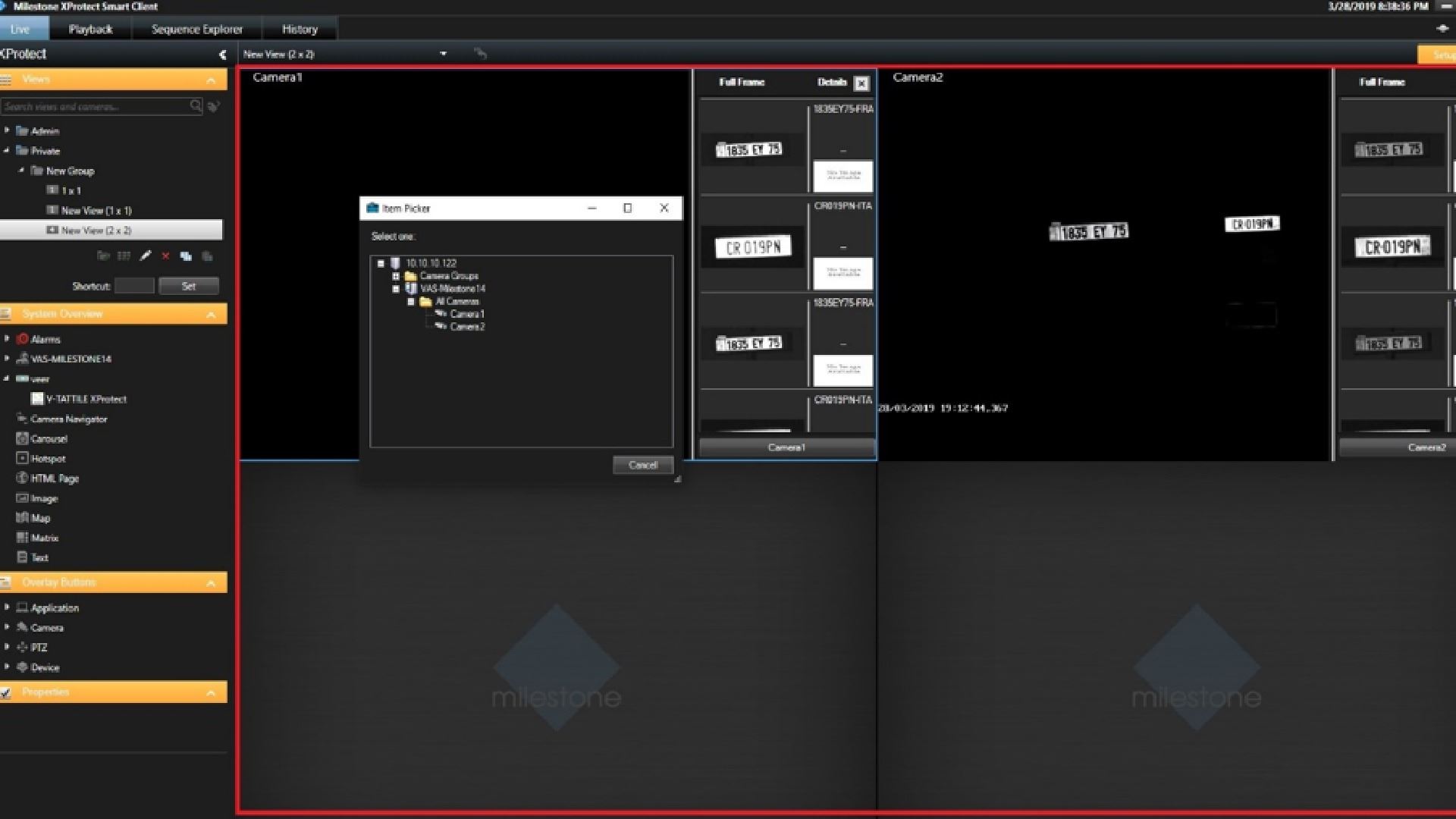Click Cancel in Item Picker dialog
1456x819 pixels.
[642, 465]
